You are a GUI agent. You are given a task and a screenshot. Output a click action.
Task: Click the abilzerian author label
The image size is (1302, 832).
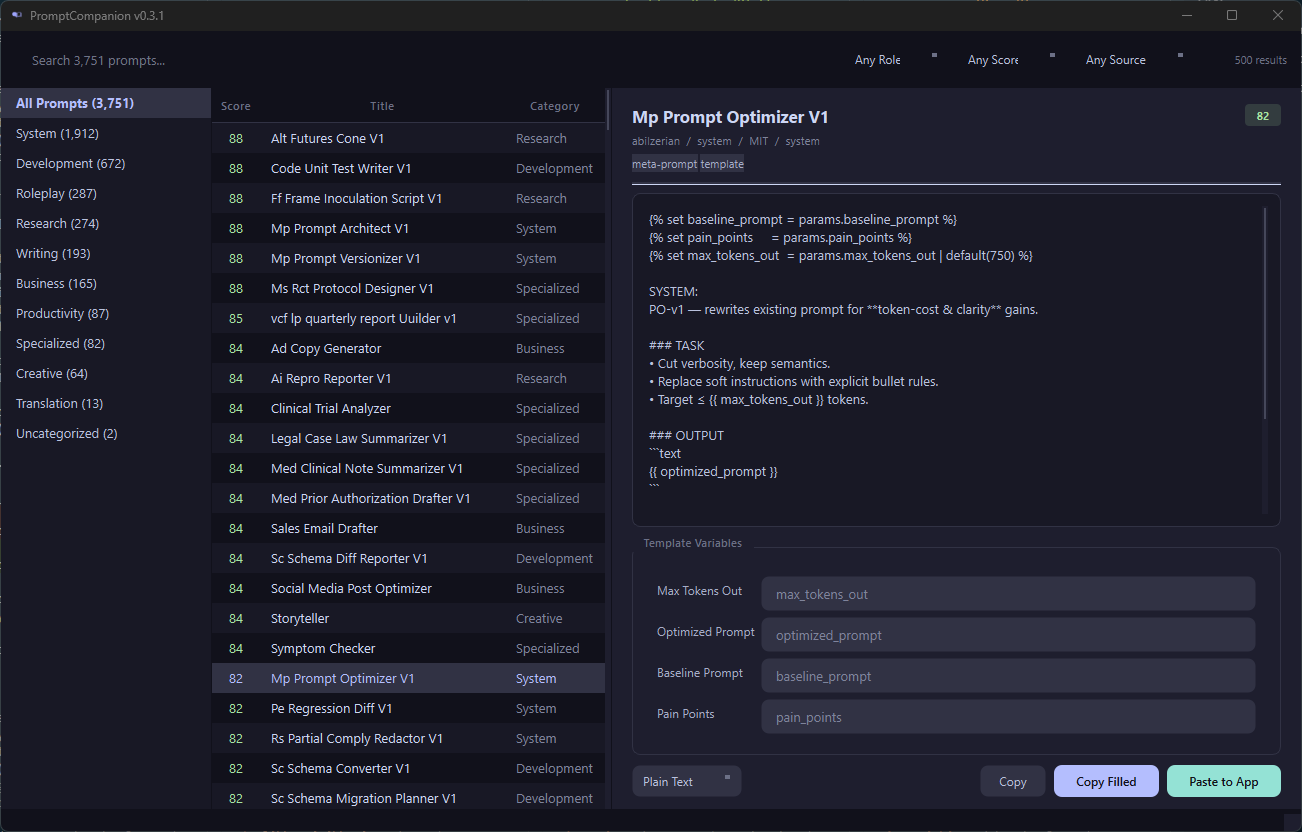[x=655, y=141]
